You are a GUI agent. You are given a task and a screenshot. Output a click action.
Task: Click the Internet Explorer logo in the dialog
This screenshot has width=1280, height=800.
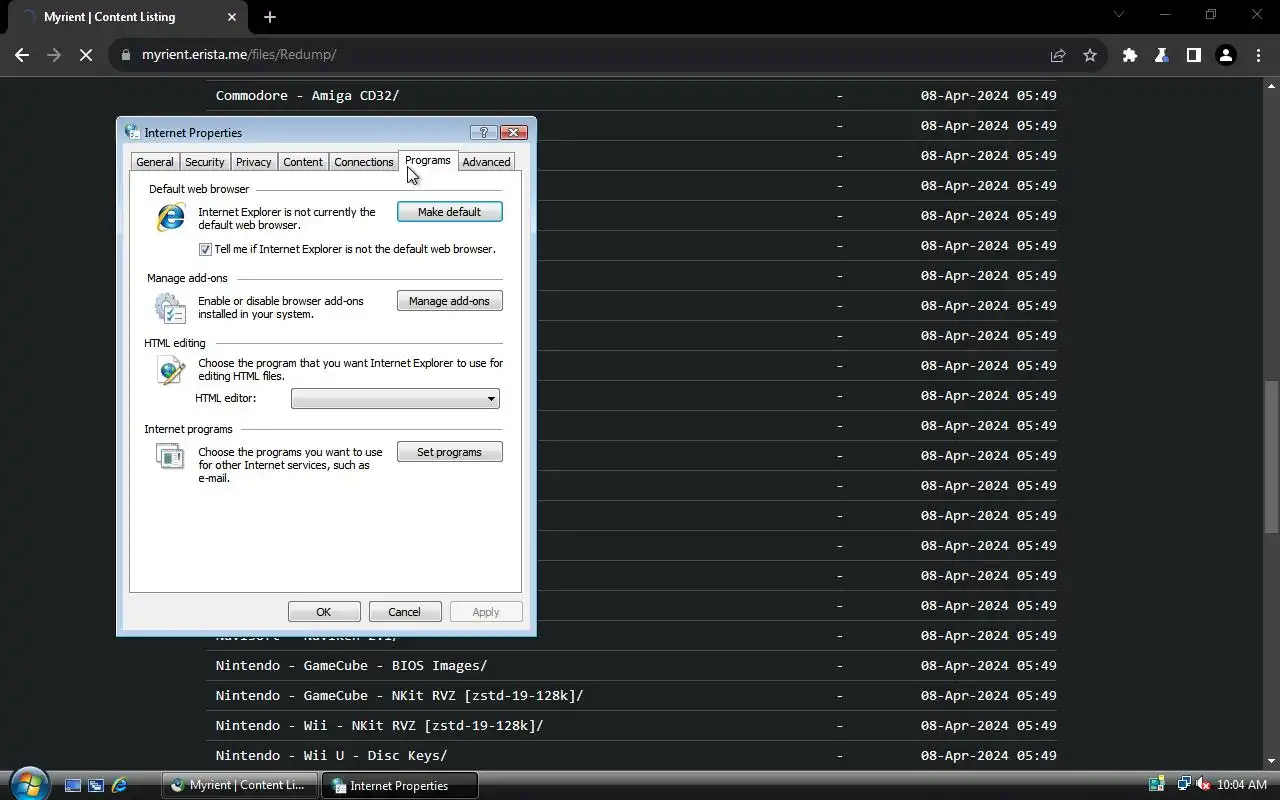tap(171, 217)
